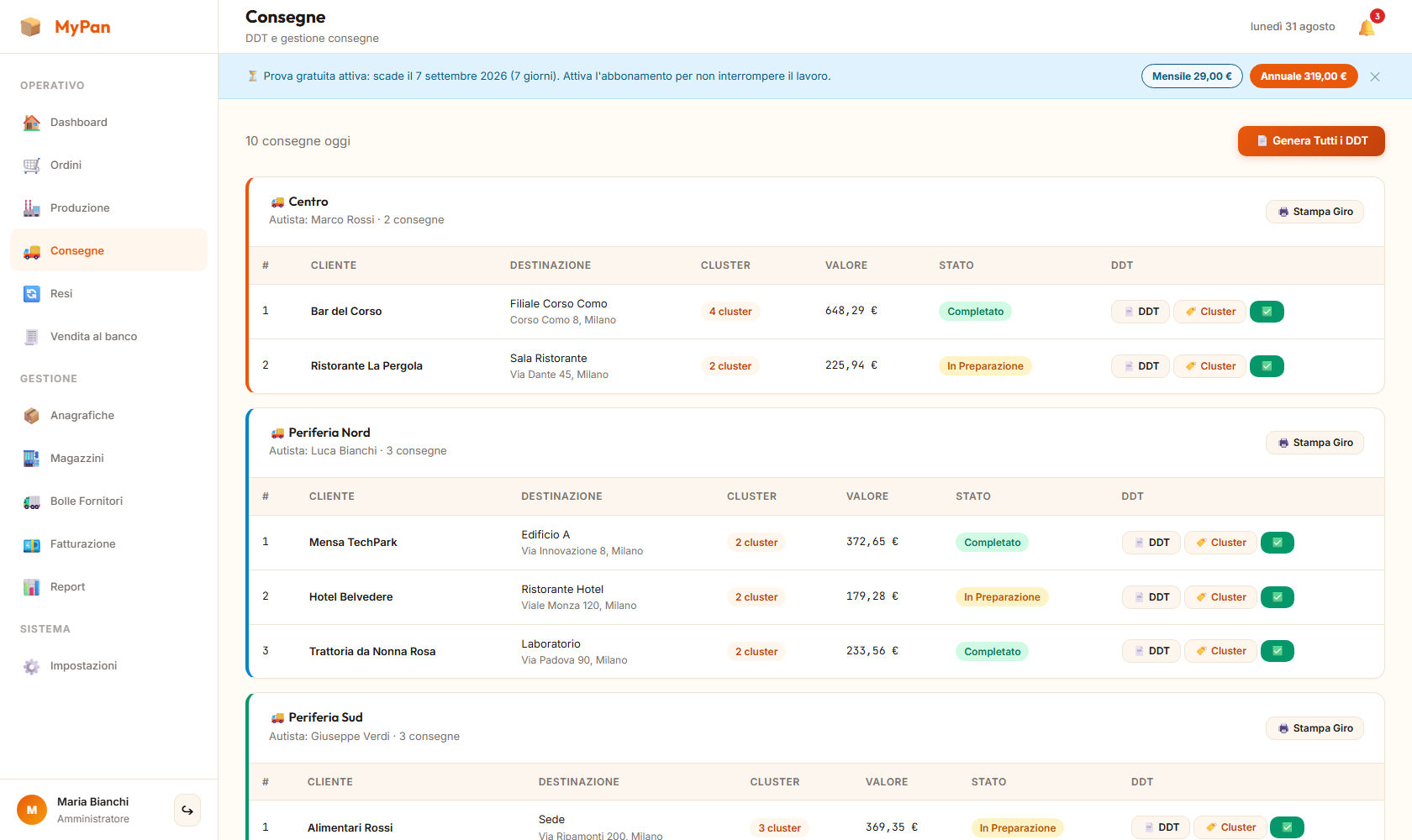Click value 648,29 €

[851, 311]
